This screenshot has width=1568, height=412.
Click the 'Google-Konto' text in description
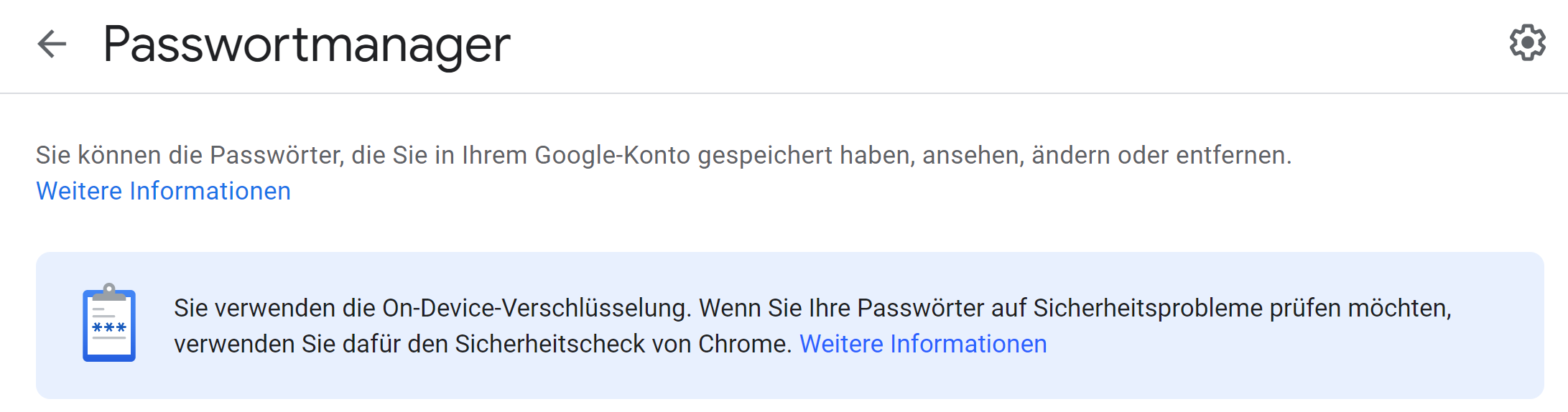click(x=612, y=155)
